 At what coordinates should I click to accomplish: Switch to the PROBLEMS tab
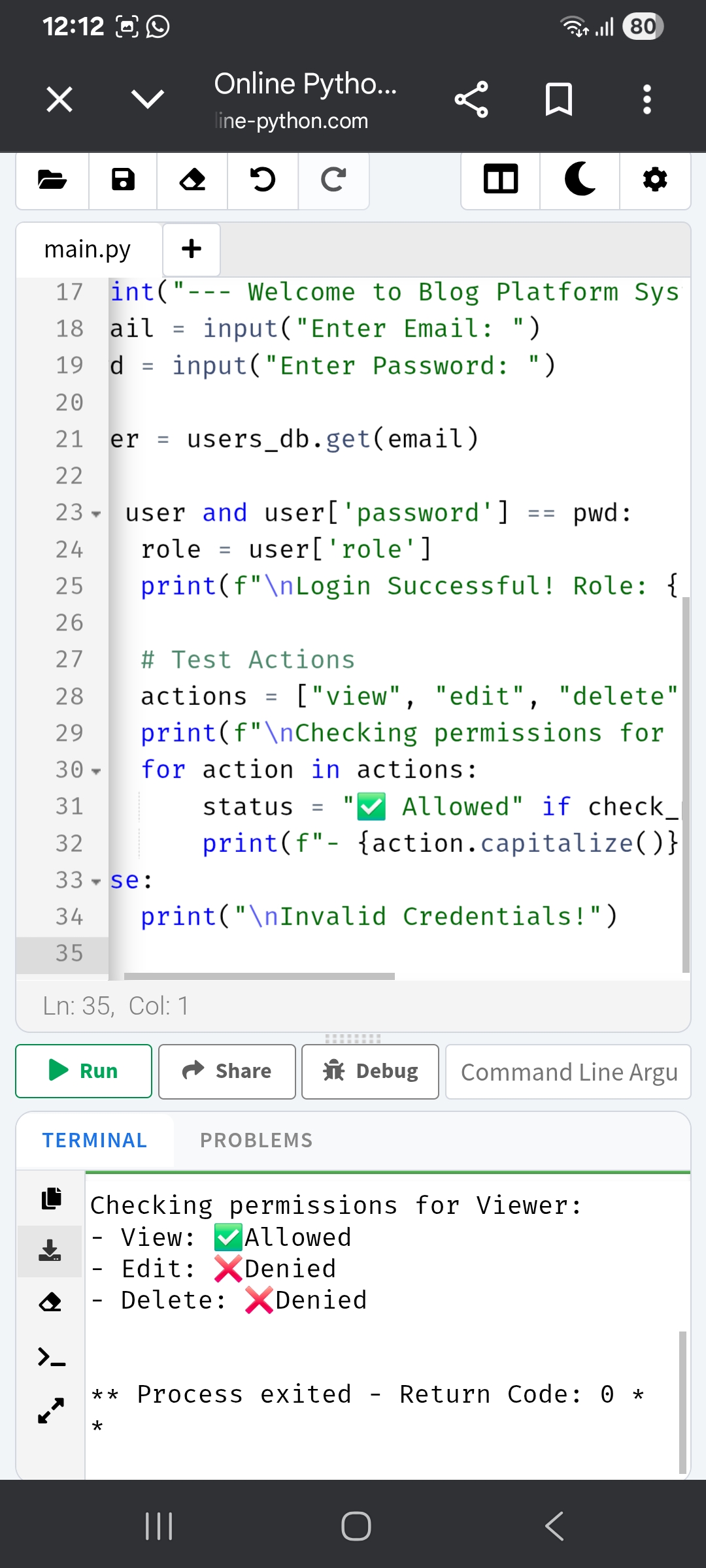pos(256,1140)
